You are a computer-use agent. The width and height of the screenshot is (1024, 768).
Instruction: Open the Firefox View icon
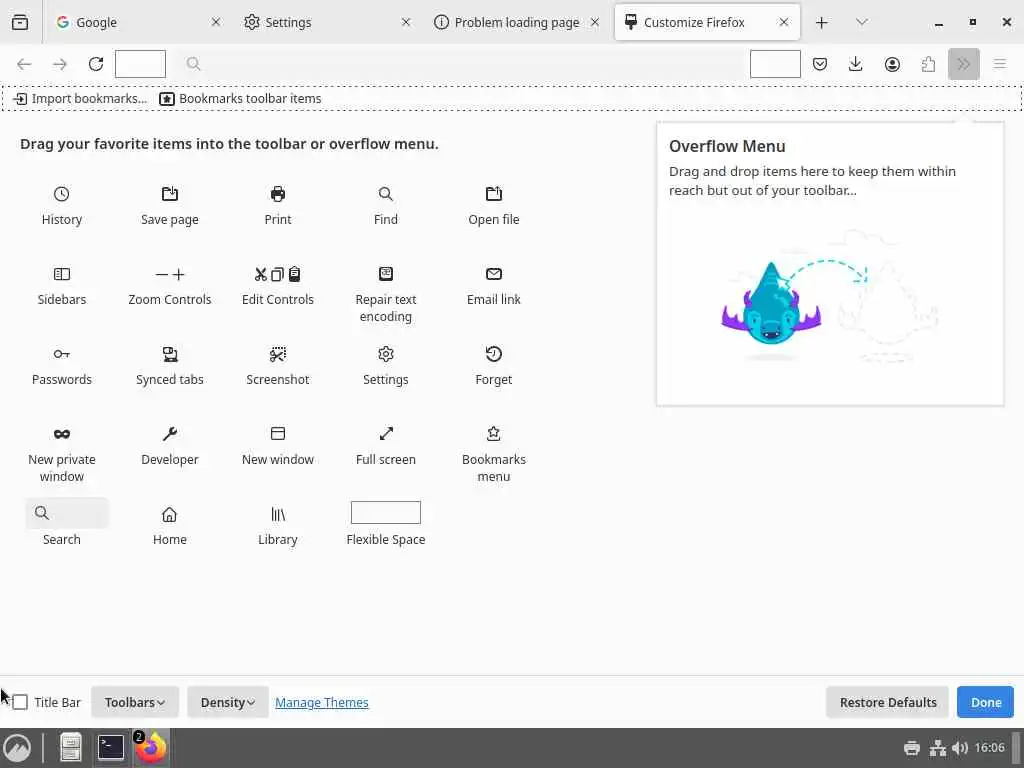click(x=20, y=22)
